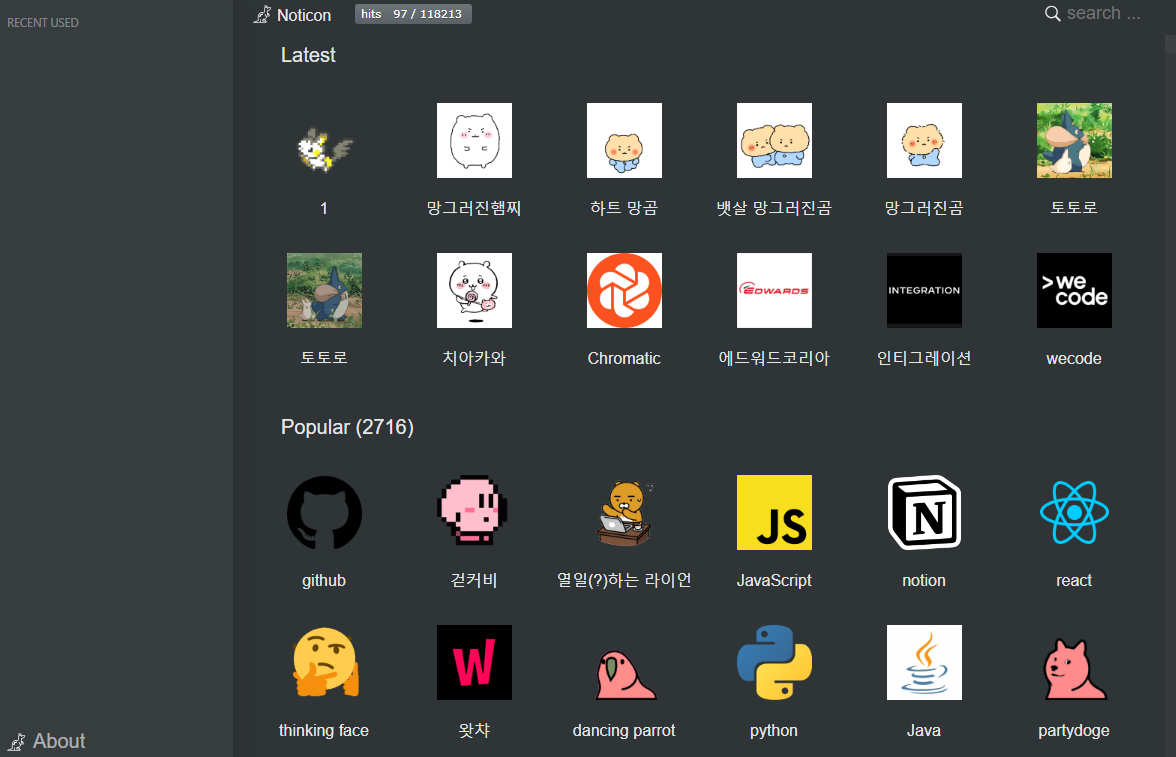Screen dimensions: 1176x757
Task: Click the python logo icon
Action: tap(774, 662)
